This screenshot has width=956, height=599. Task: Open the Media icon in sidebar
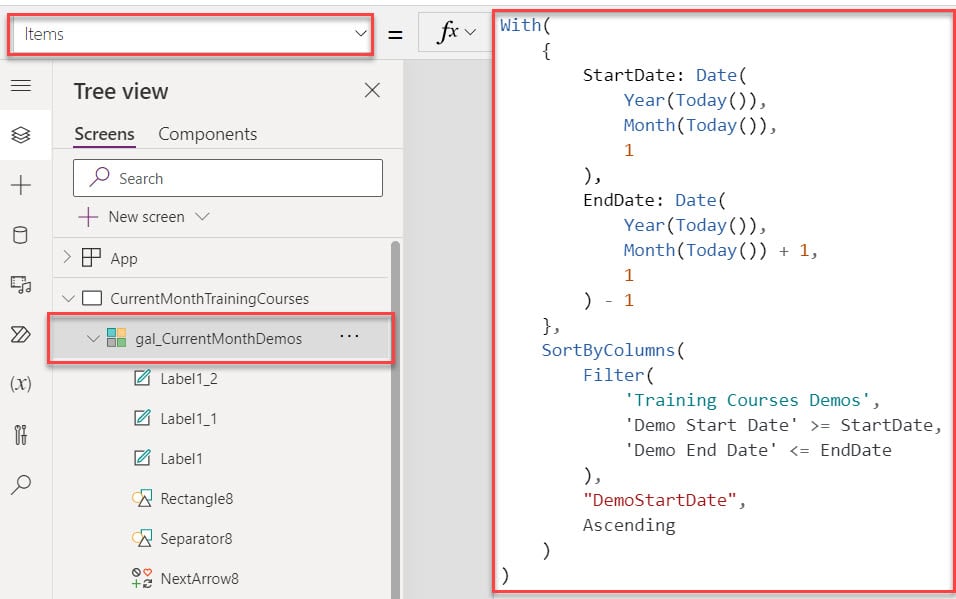(21, 285)
